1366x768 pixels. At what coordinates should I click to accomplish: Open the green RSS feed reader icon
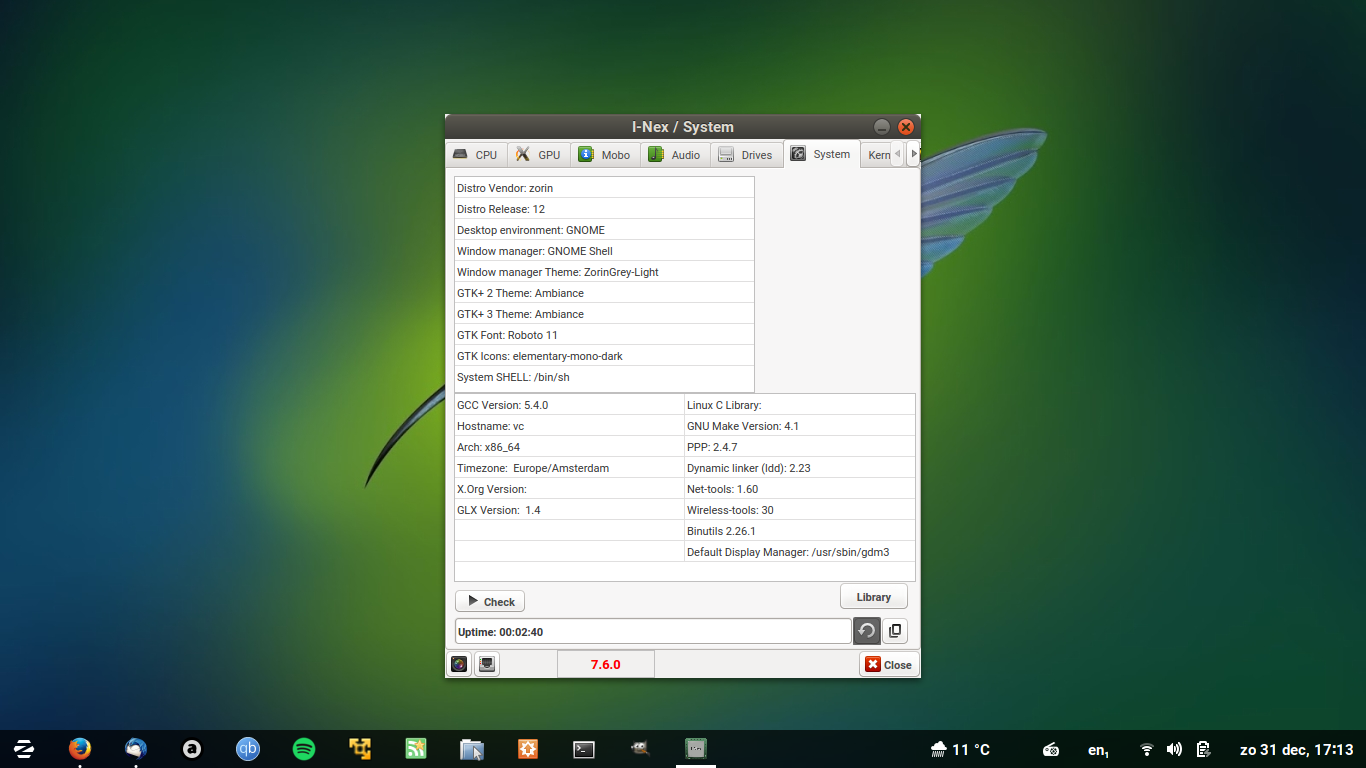pyautogui.click(x=416, y=749)
